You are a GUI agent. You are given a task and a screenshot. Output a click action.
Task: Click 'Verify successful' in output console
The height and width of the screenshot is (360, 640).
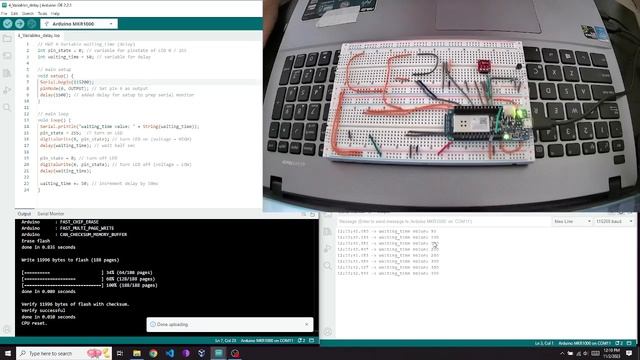(x=43, y=310)
